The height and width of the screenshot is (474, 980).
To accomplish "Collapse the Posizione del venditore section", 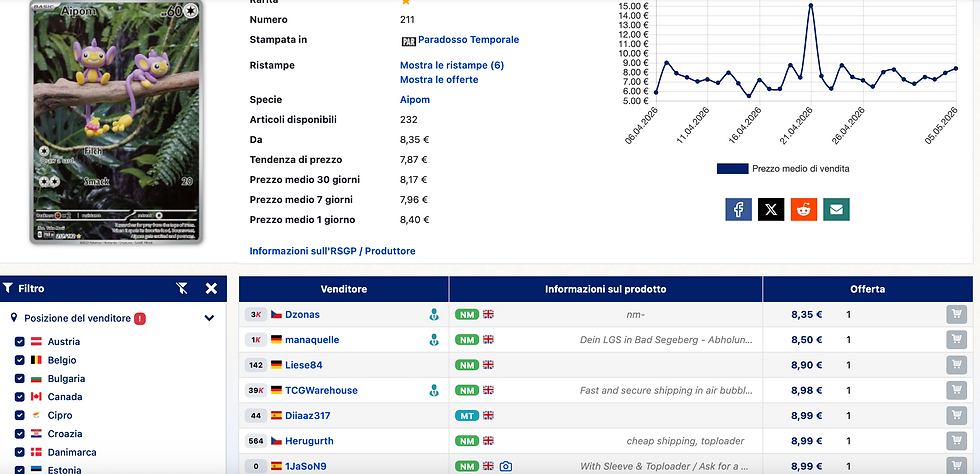I will click(209, 318).
